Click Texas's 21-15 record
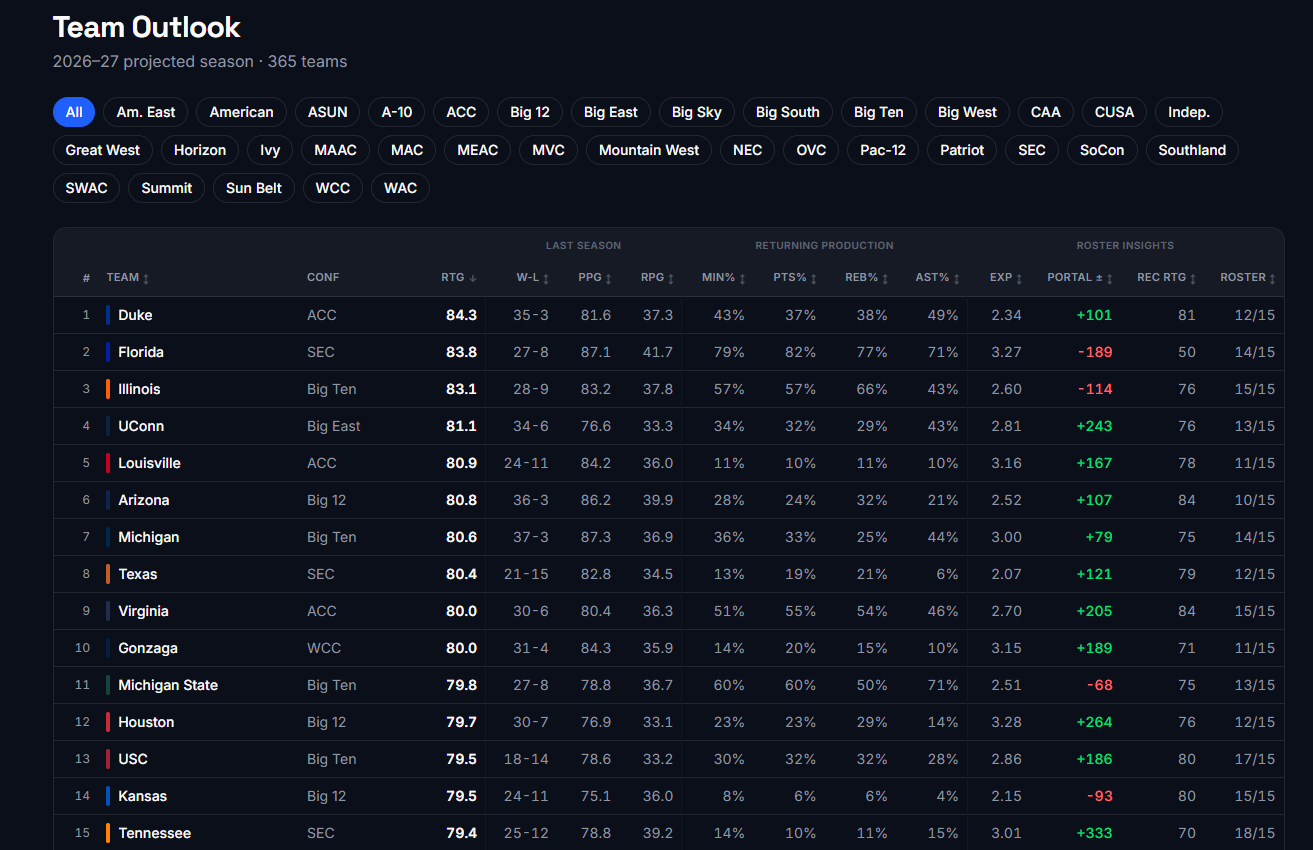Image resolution: width=1313 pixels, height=850 pixels. coord(526,574)
